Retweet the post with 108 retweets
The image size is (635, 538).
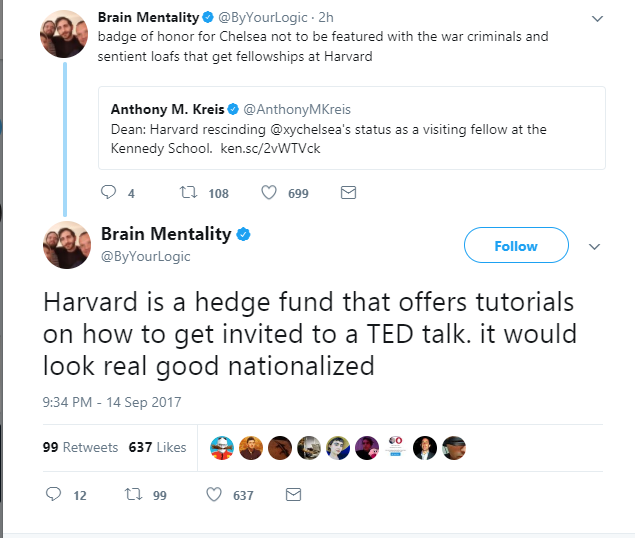tap(188, 192)
